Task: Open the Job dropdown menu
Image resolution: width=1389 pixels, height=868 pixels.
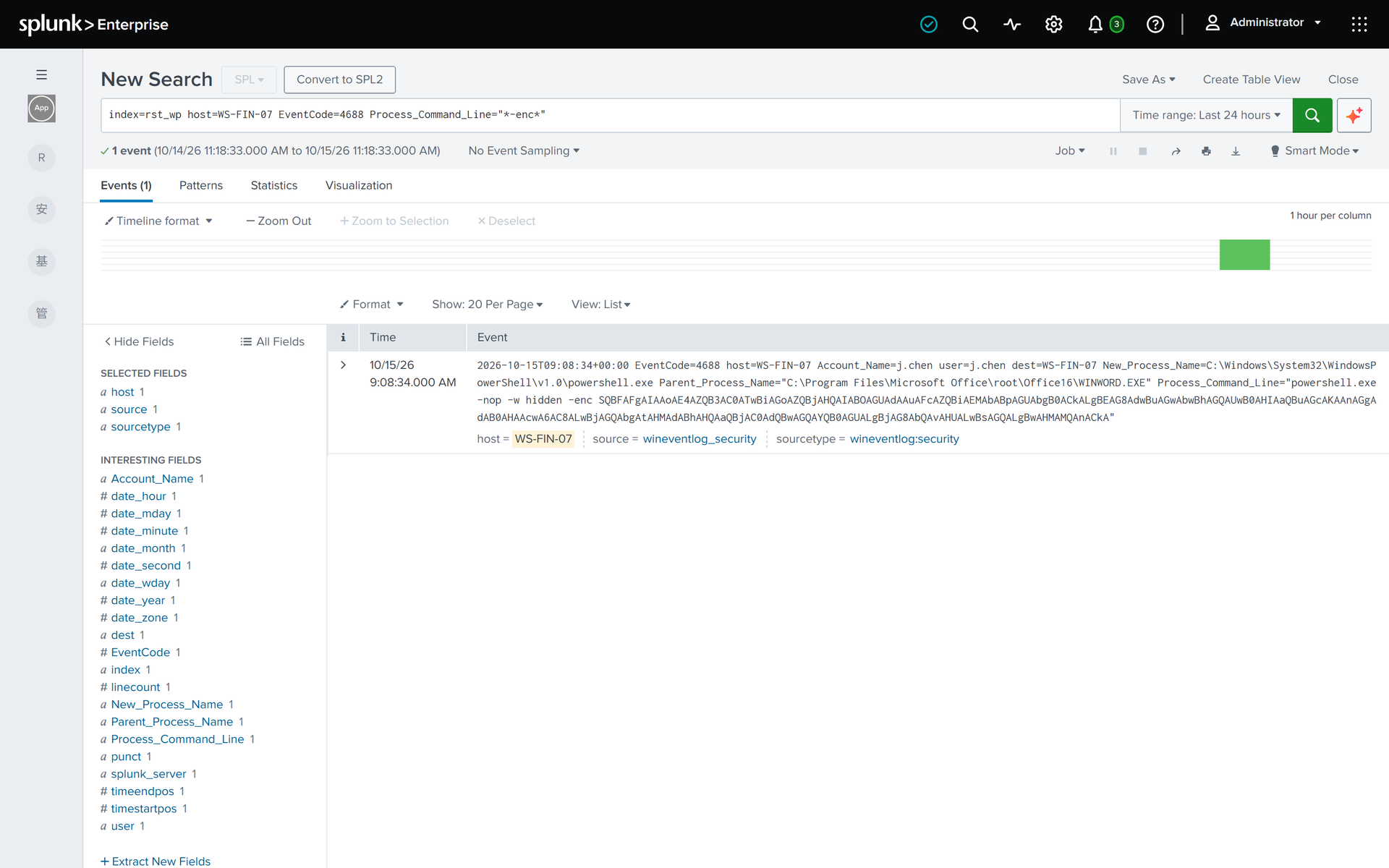Action: [1070, 151]
